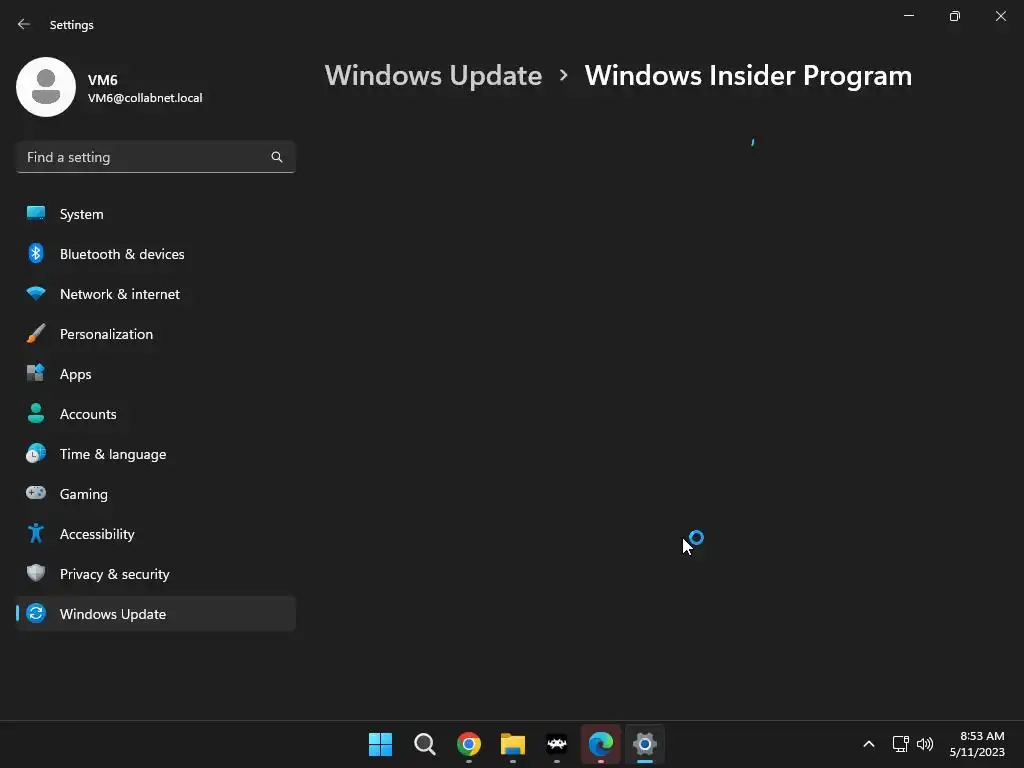Viewport: 1024px width, 768px height.
Task: Open the network status tray icon
Action: 901,744
